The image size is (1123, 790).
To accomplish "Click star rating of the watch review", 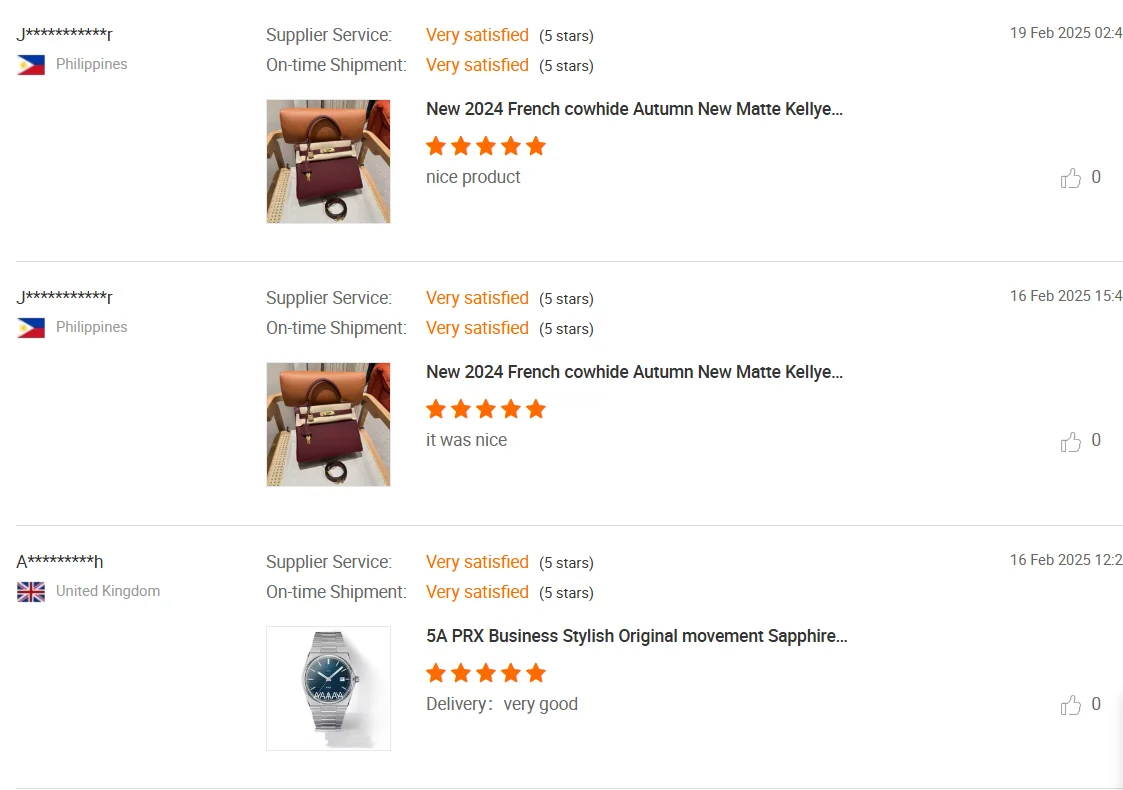I will click(x=486, y=673).
